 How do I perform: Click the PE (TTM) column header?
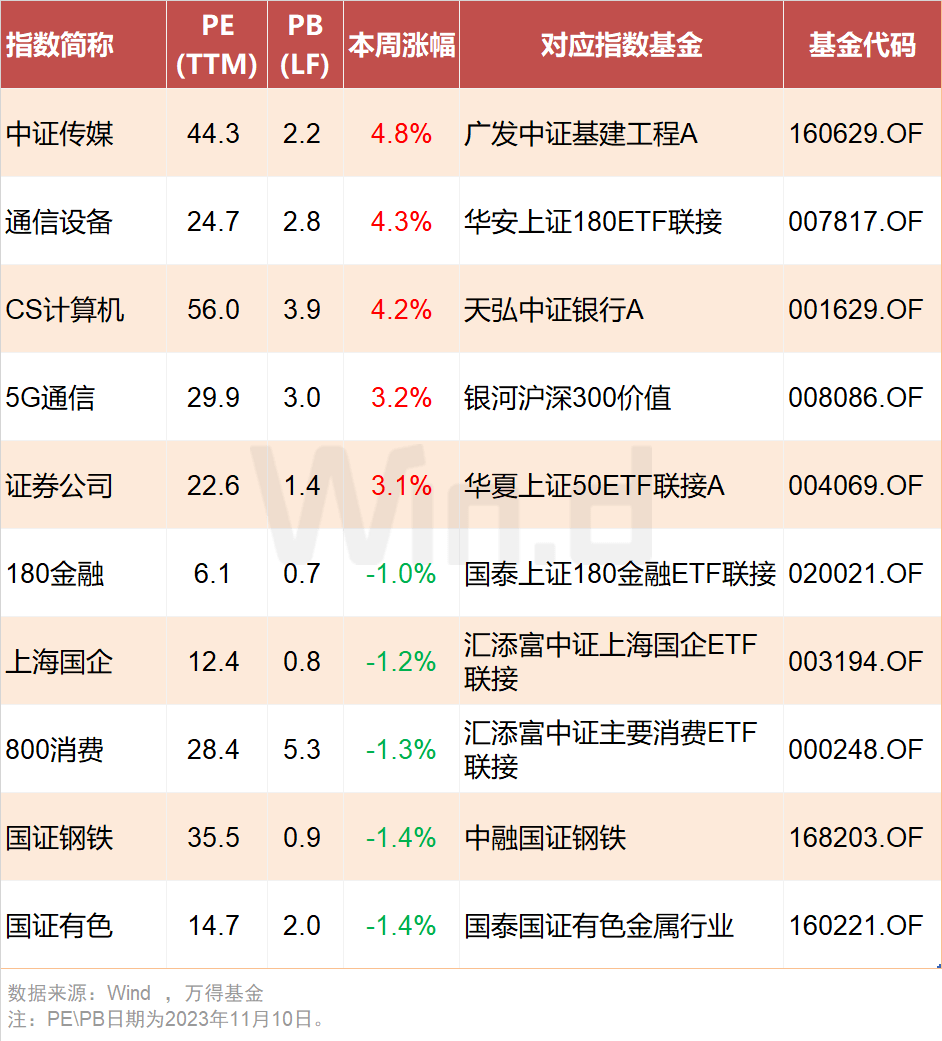point(217,45)
